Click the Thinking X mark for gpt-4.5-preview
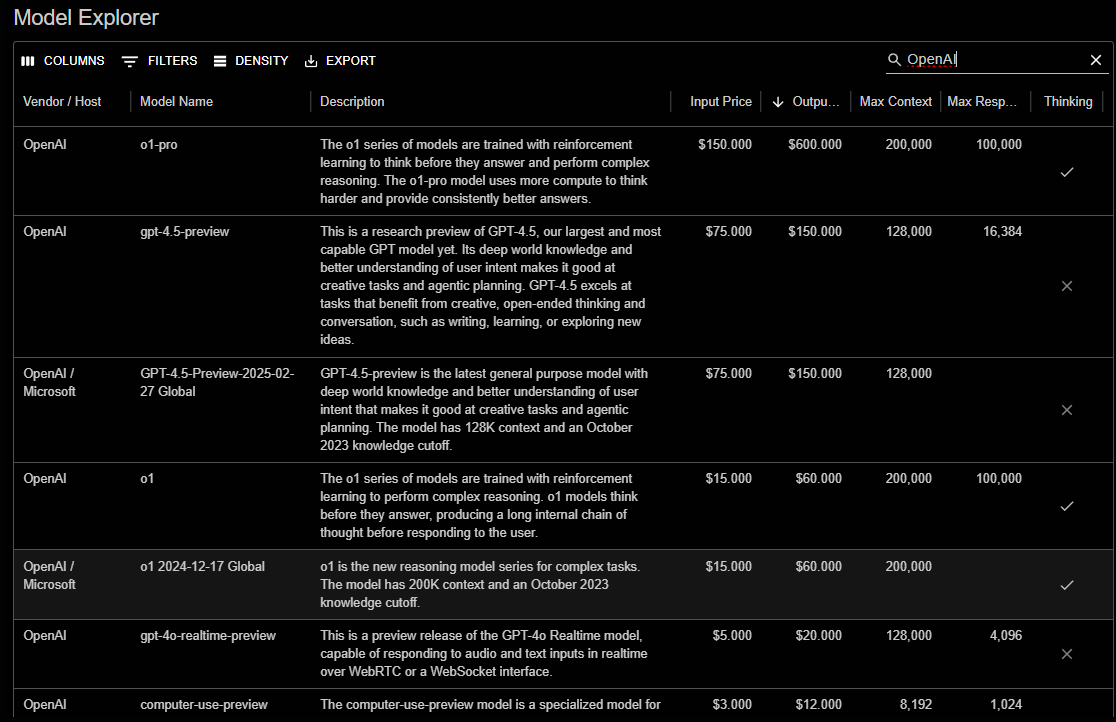This screenshot has height=722, width=1116. pos(1067,286)
